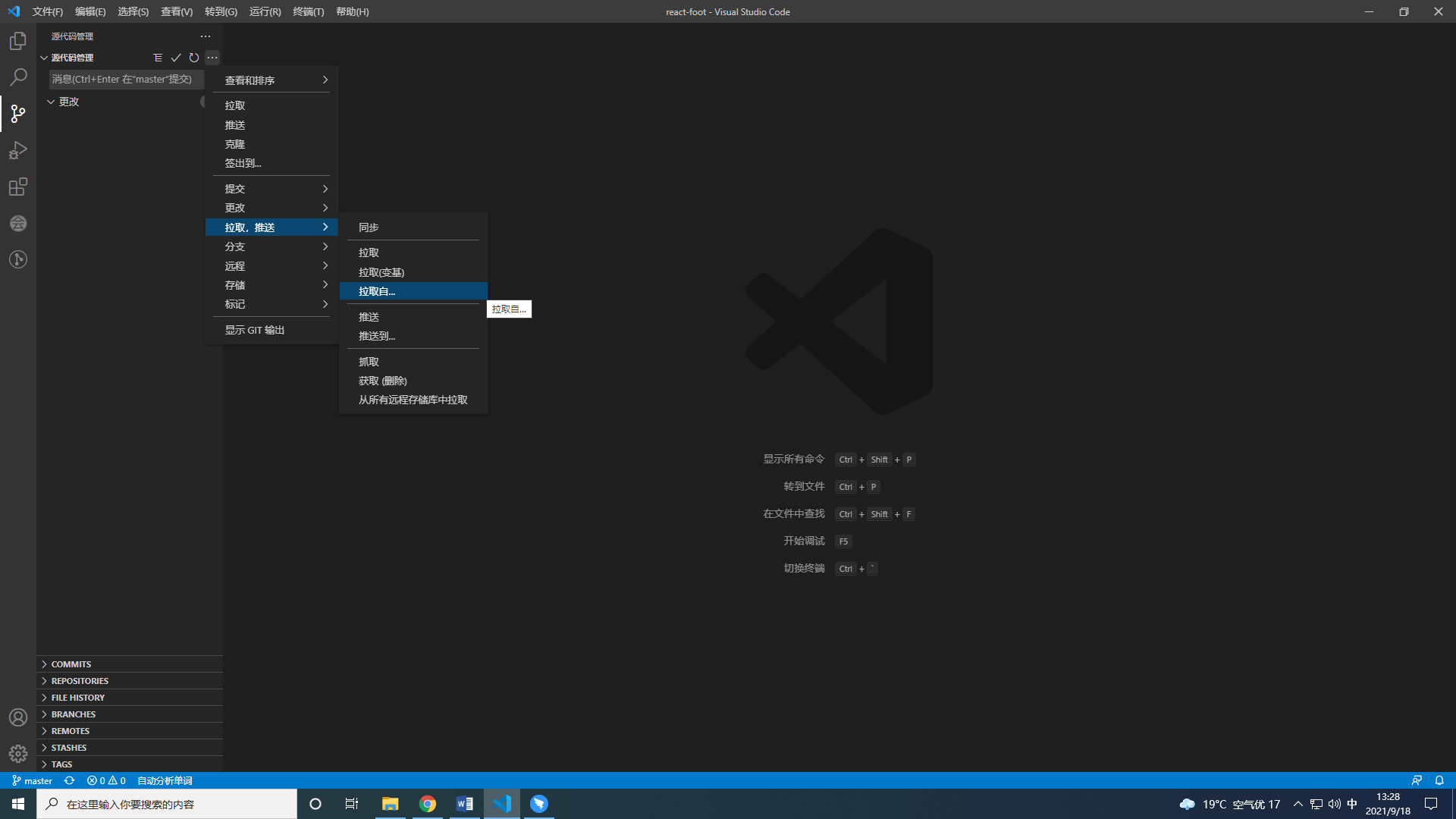Open the 查看和排序 submenu
This screenshot has height=819, width=1456.
click(x=271, y=80)
